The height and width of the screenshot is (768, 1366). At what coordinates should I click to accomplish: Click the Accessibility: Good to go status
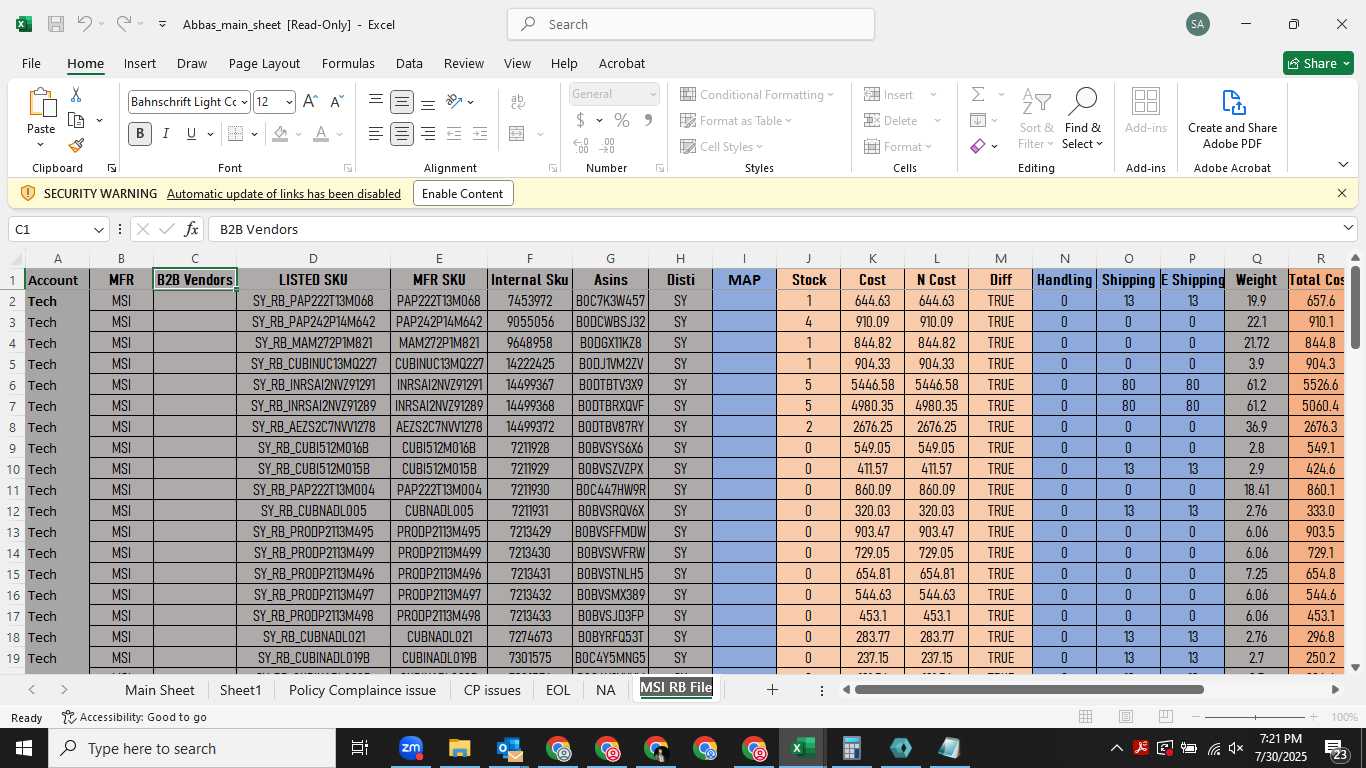click(134, 717)
